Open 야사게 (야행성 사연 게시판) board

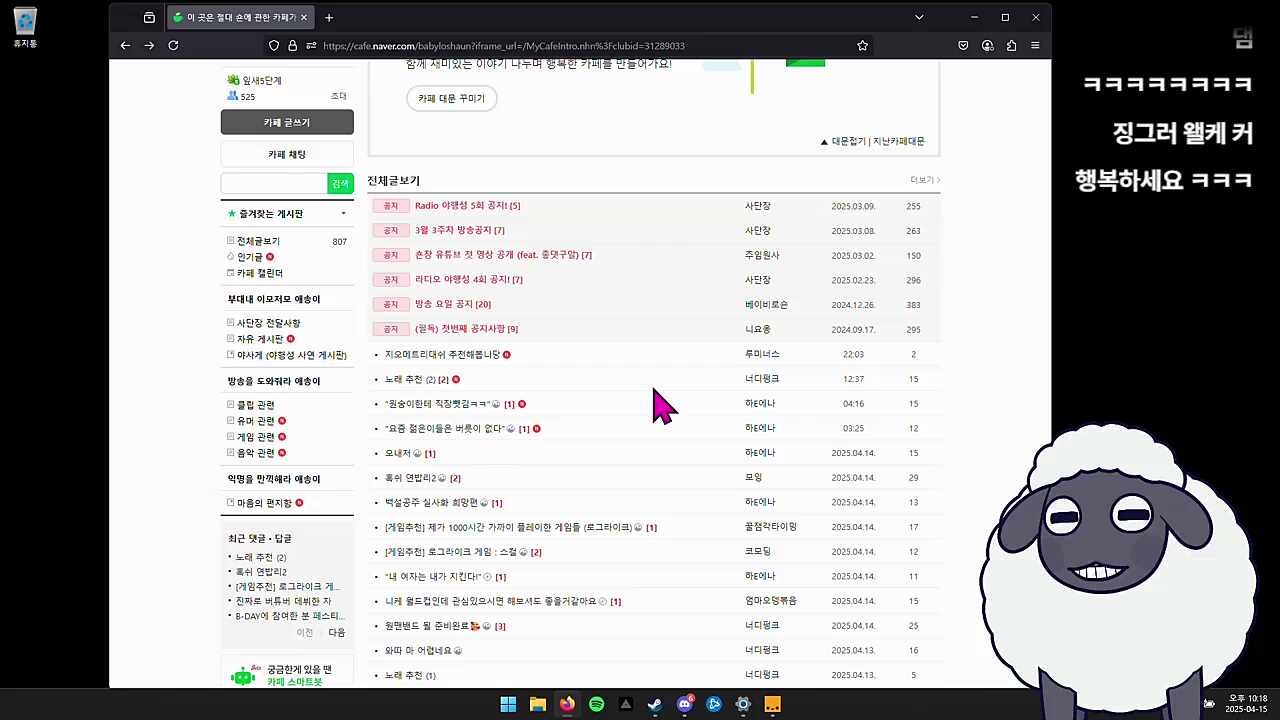292,355
